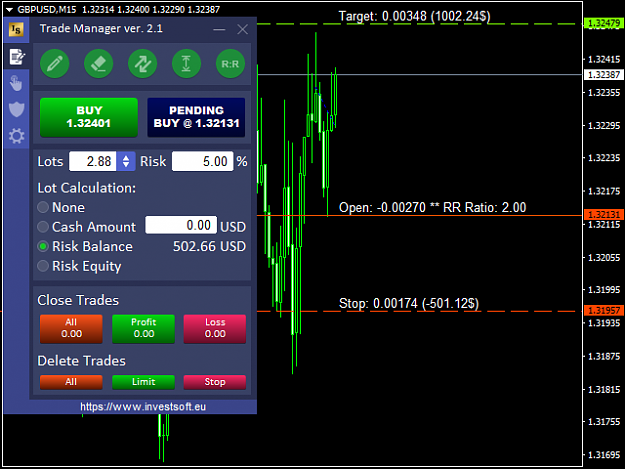This screenshot has width=625, height=469.
Task: Click the 1.32415 price axis label
Action: [x=604, y=59]
